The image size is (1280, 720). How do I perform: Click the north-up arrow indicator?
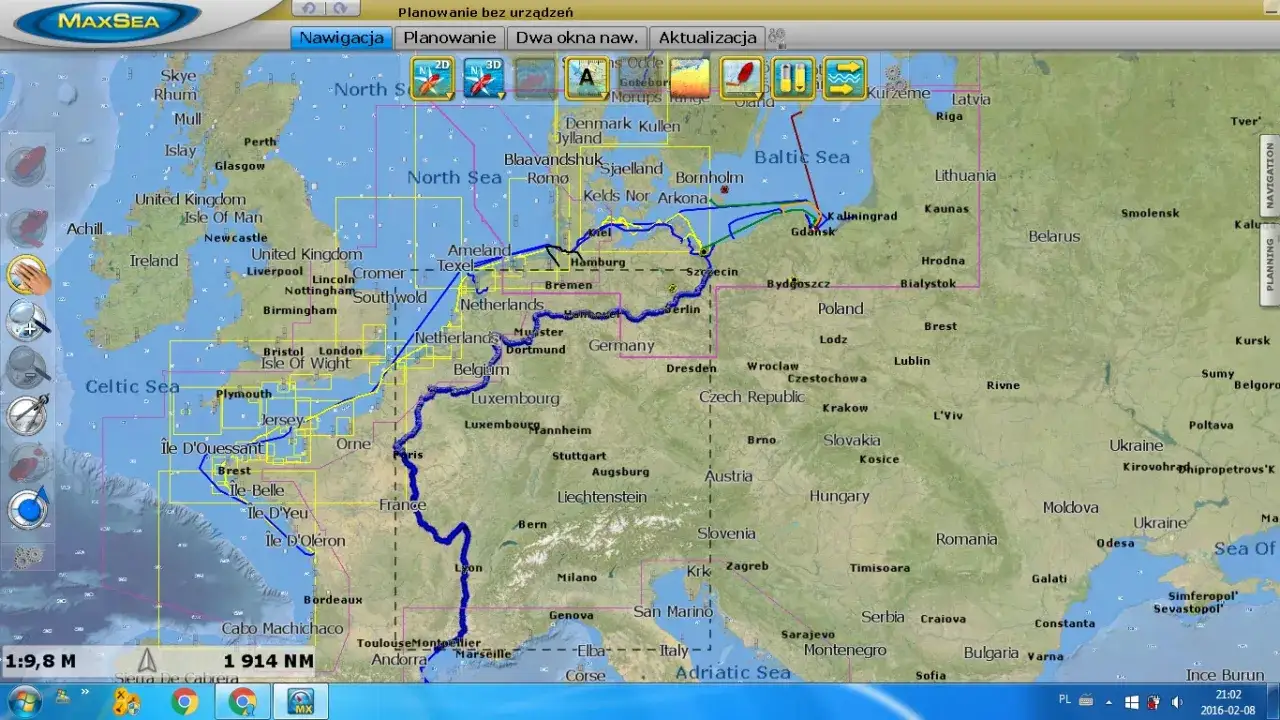147,660
